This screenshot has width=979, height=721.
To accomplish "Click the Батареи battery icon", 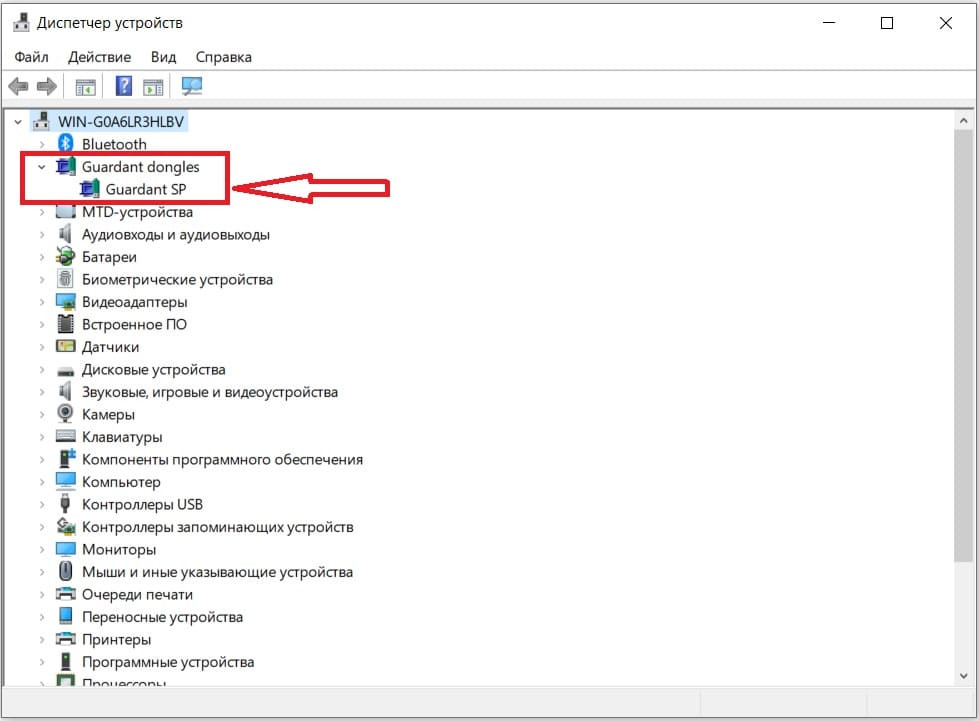I will [66, 257].
